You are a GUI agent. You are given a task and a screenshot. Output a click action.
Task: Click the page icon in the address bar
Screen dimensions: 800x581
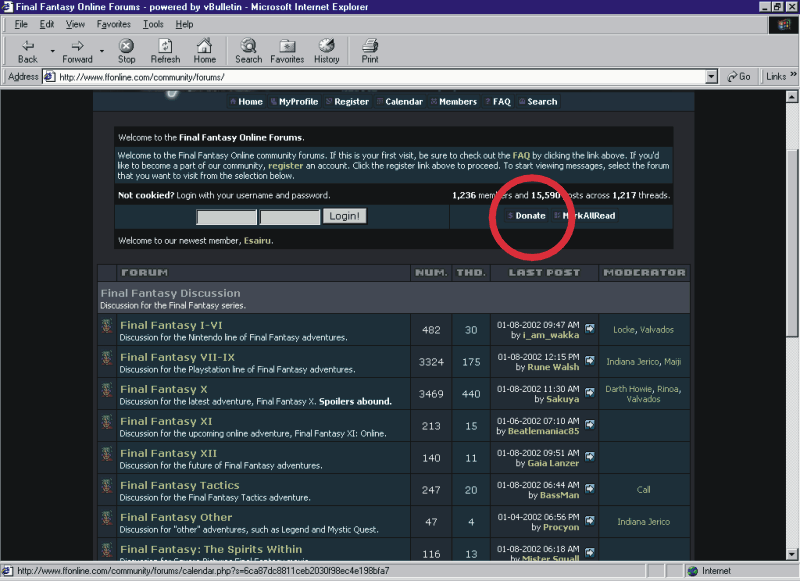pos(49,77)
